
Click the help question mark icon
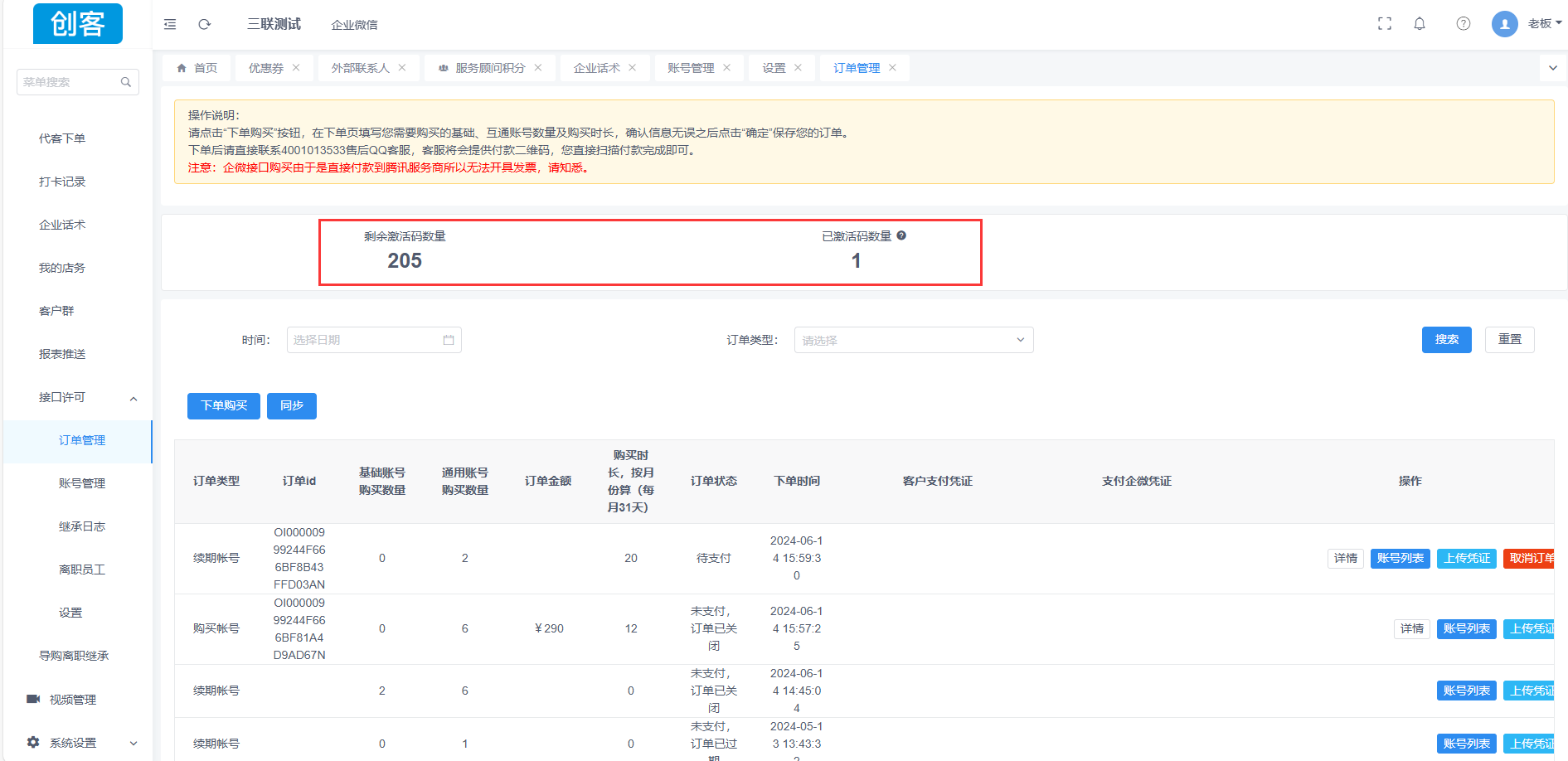point(1463,24)
